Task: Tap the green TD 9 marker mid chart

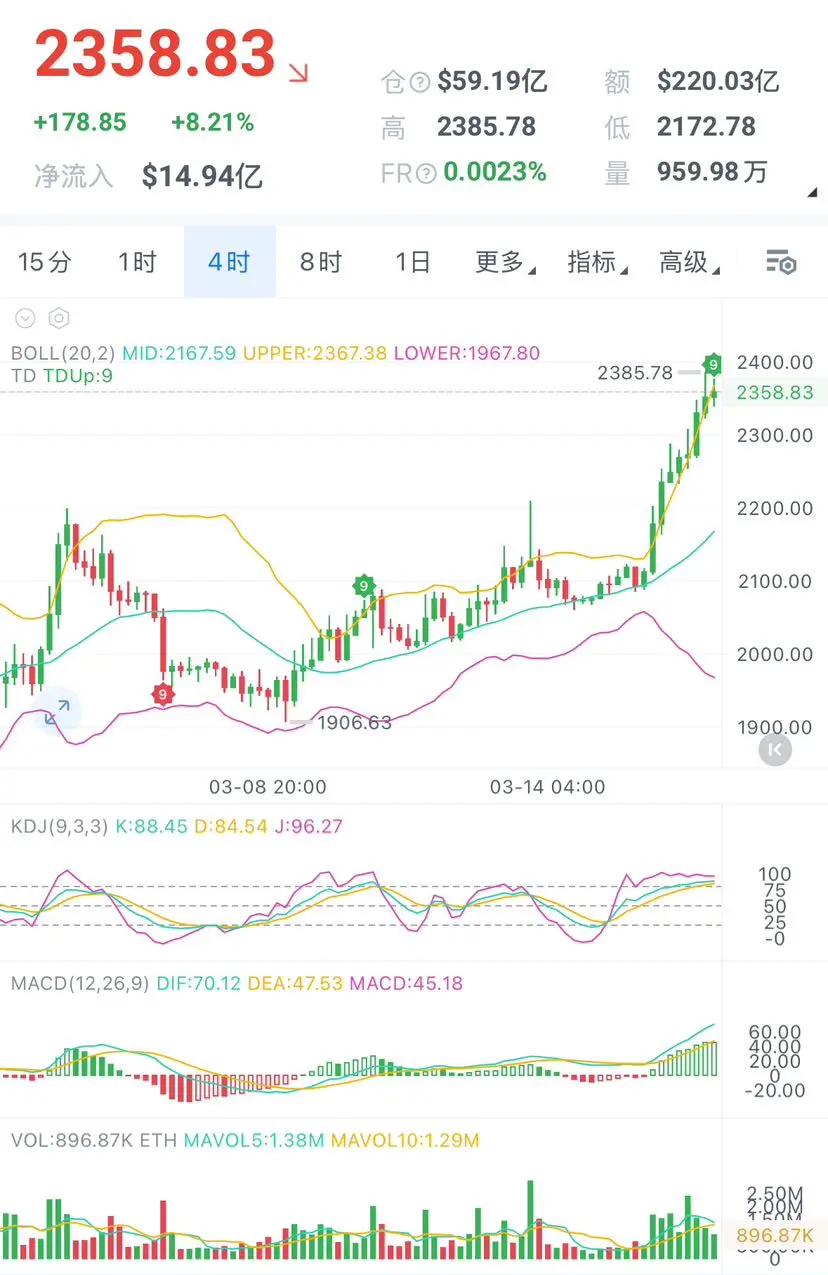Action: [x=364, y=586]
